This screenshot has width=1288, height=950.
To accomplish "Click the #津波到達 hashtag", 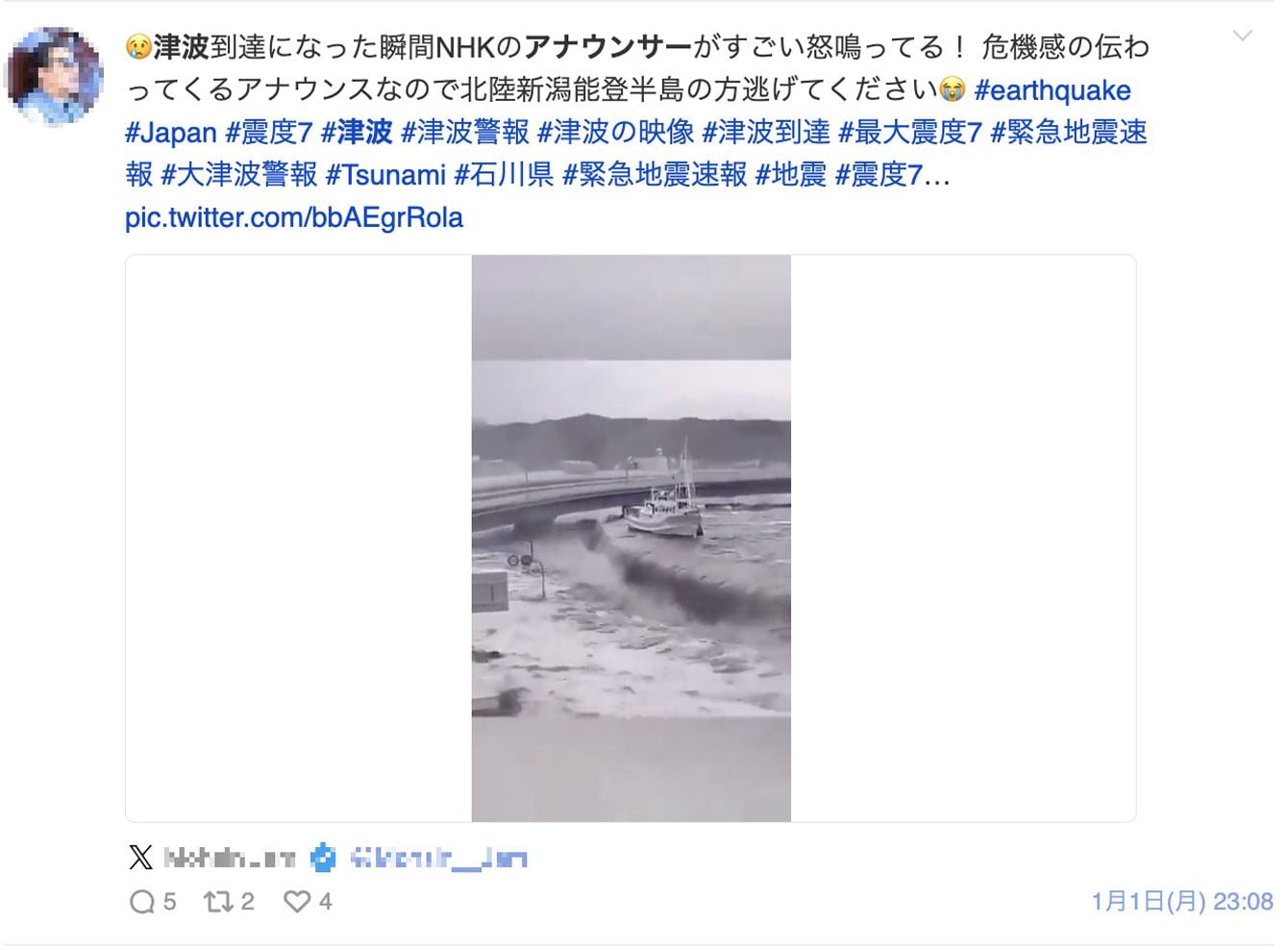I will [766, 133].
